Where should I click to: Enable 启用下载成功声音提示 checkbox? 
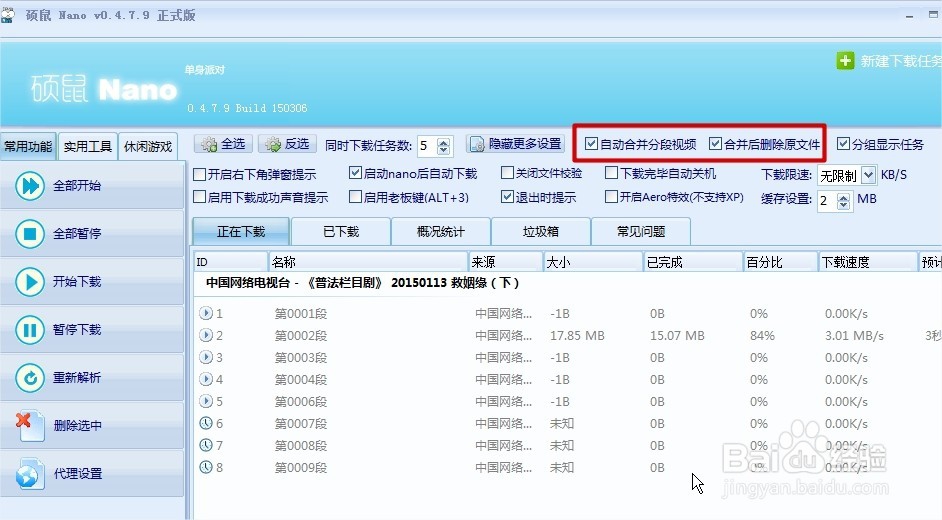click(199, 196)
